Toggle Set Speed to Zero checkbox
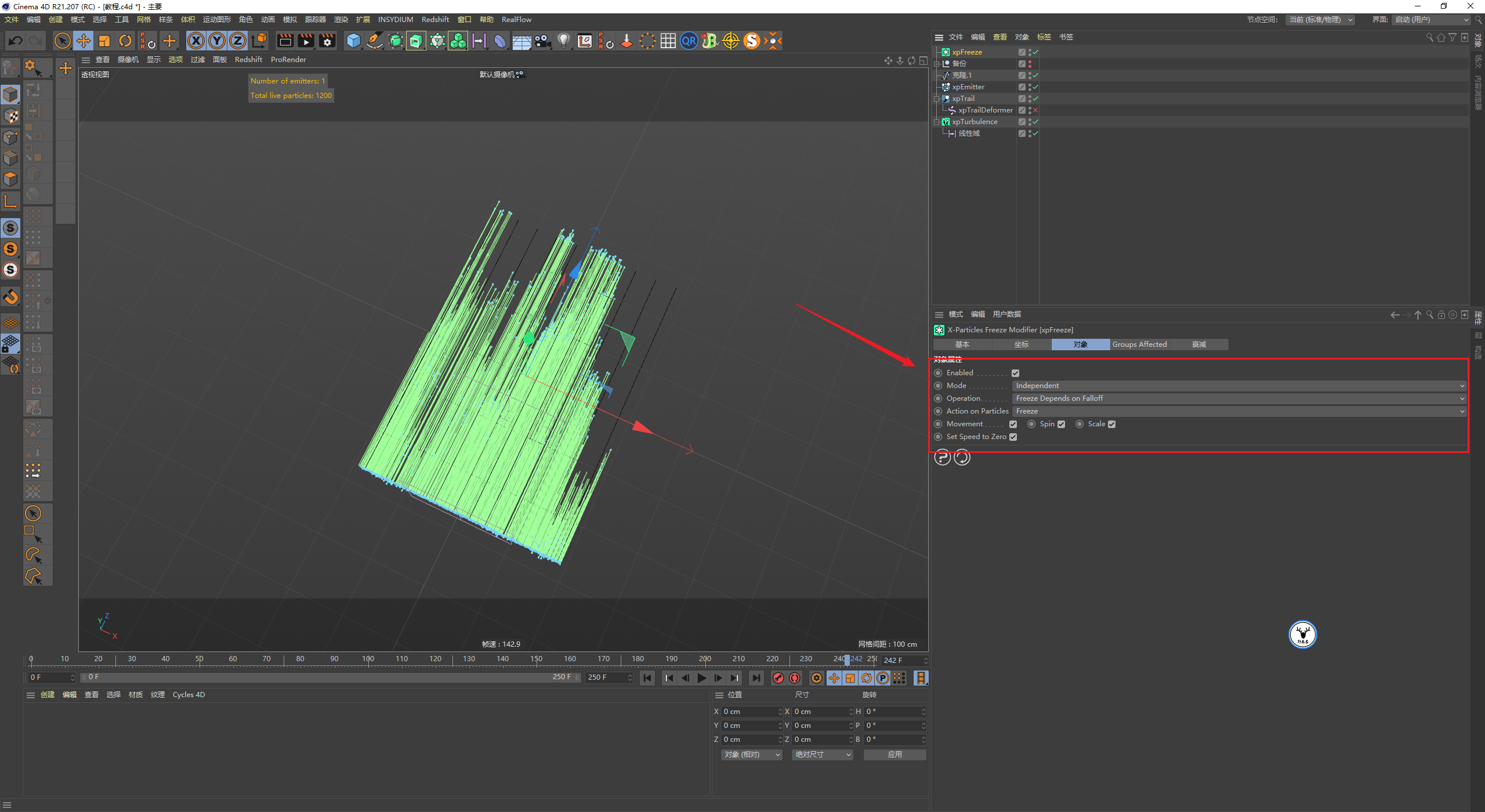This screenshot has height=812, width=1485. (1013, 437)
